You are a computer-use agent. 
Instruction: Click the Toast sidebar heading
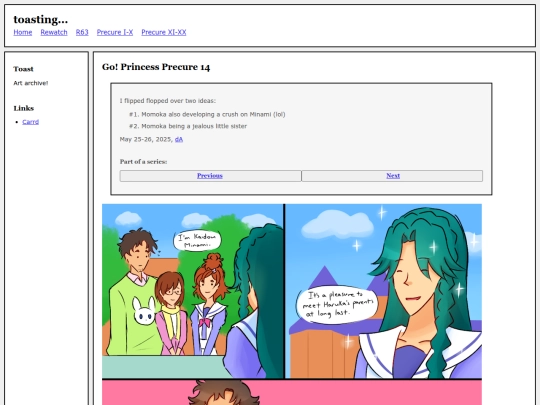point(23,69)
